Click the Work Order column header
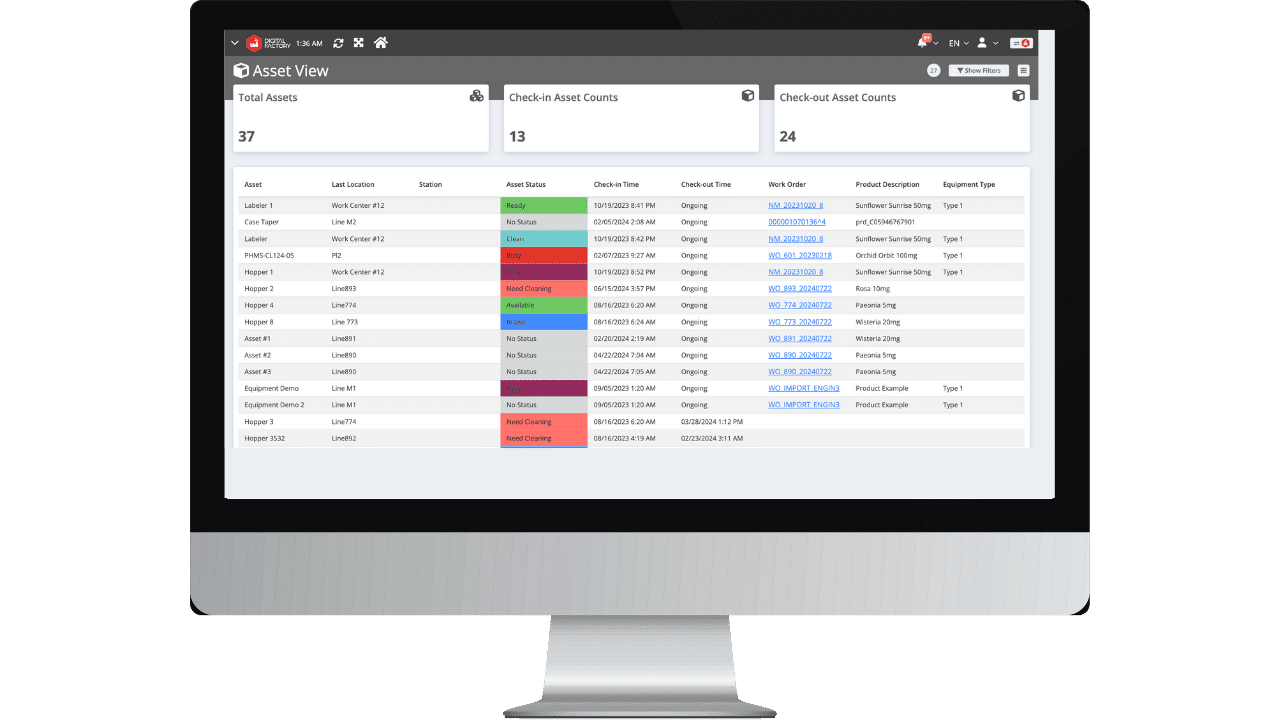This screenshot has width=1280, height=720. 787,185
